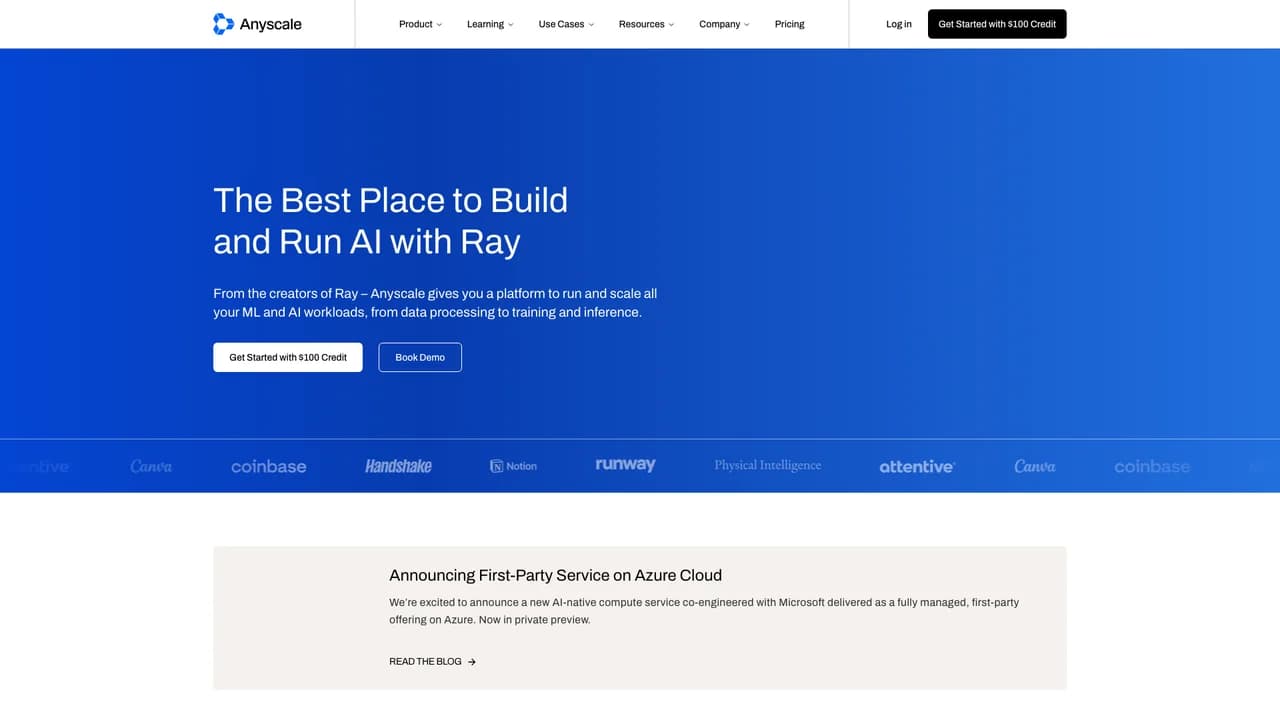Click the Azure Cloud announcement heading
Viewport: 1280px width, 720px height.
pos(555,575)
